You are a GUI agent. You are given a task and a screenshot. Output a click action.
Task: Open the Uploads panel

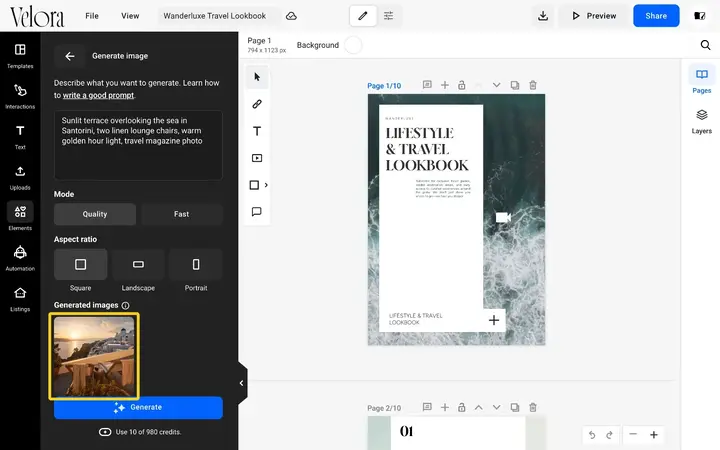[x=20, y=178]
